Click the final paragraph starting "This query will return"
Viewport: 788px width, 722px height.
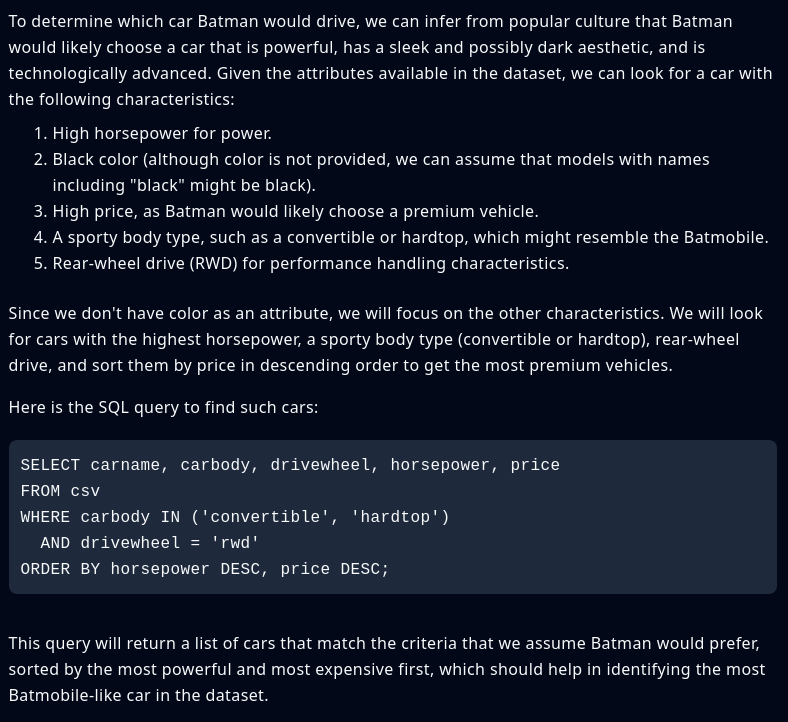(386, 669)
